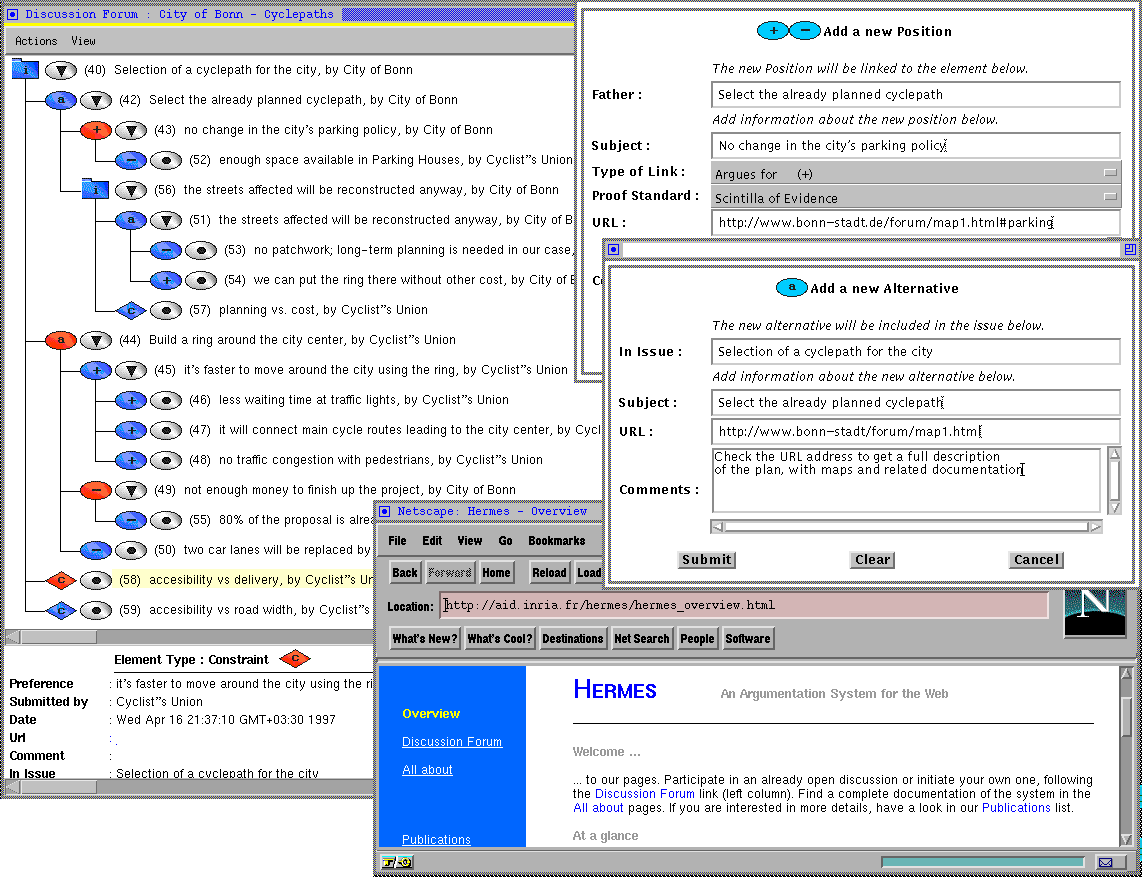Open the Type of Link dropdown

click(915, 173)
